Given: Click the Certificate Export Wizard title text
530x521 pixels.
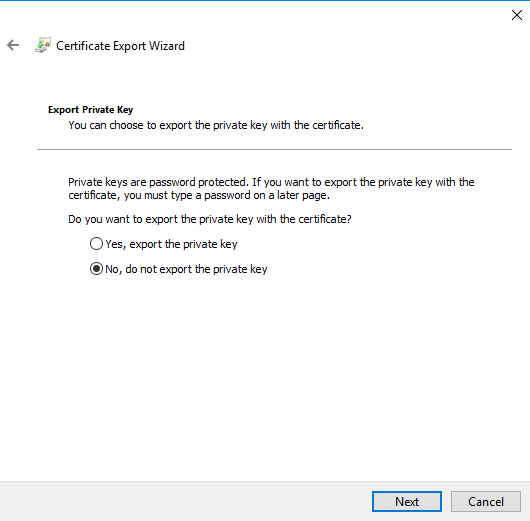Looking at the screenshot, I should pos(120,46).
